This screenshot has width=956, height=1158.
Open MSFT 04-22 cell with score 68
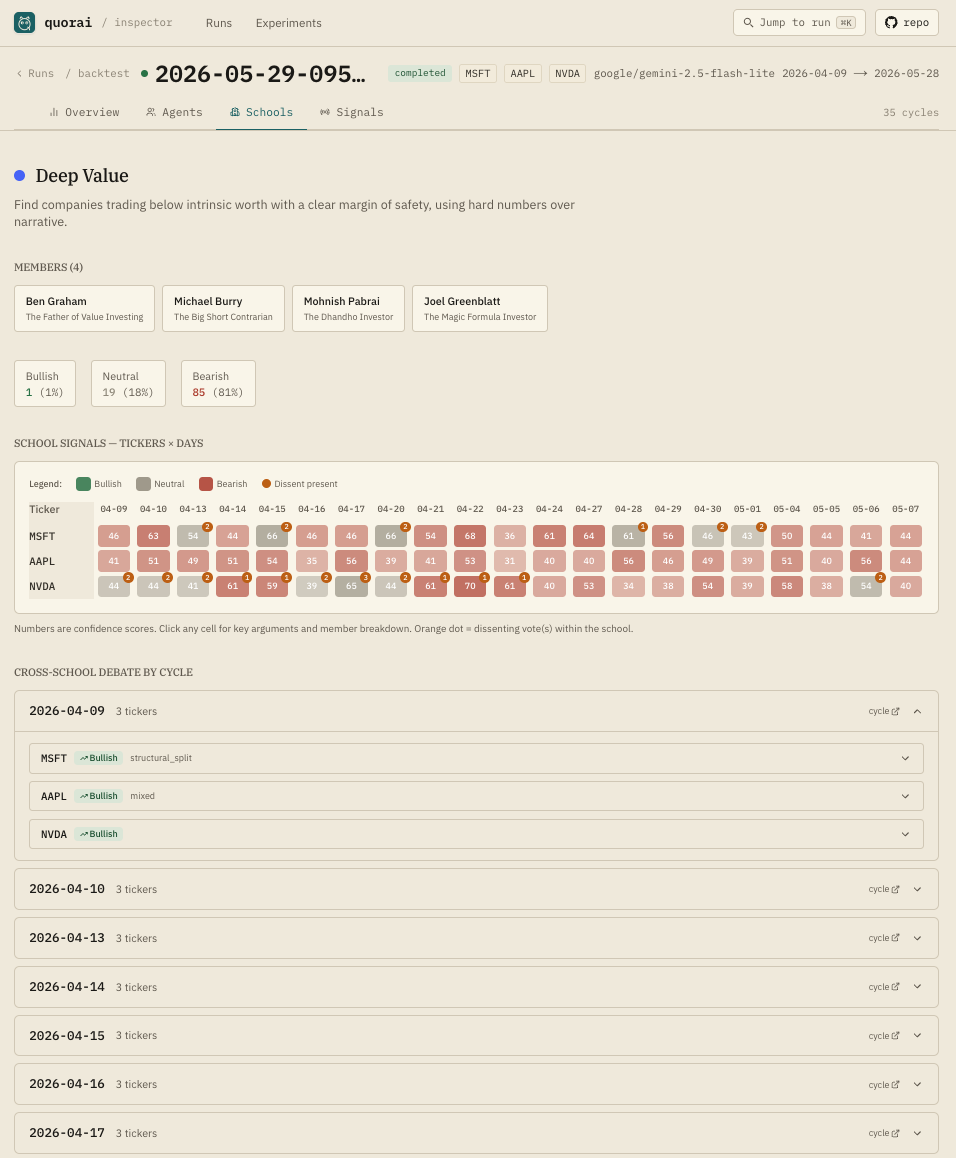click(470, 536)
